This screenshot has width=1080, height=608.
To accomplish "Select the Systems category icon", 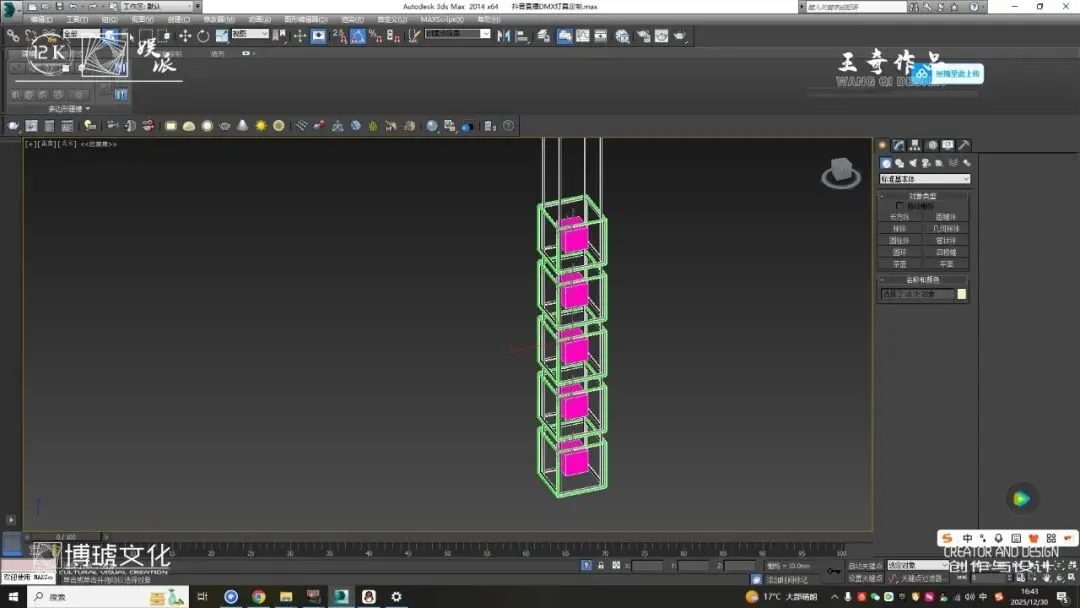I will pyautogui.click(x=967, y=163).
